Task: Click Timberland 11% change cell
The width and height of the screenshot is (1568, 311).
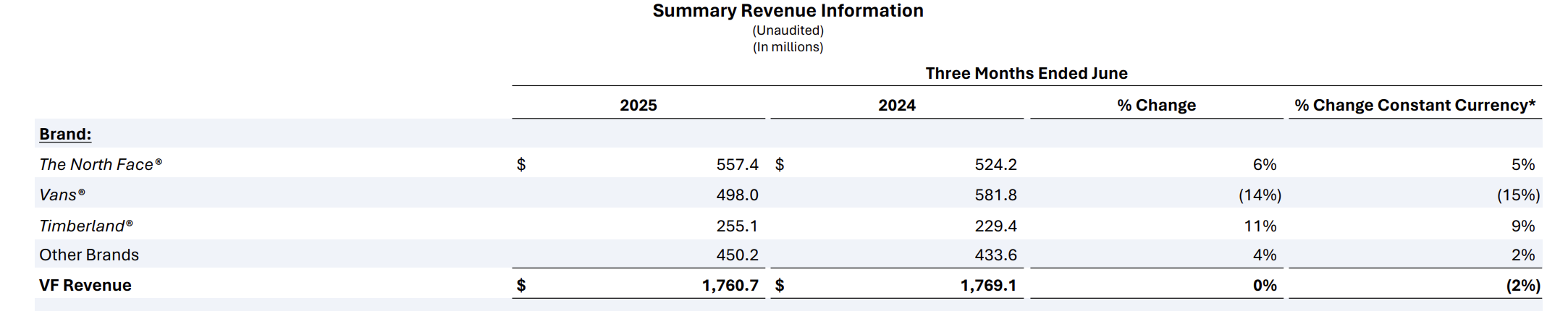Action: (1260, 226)
